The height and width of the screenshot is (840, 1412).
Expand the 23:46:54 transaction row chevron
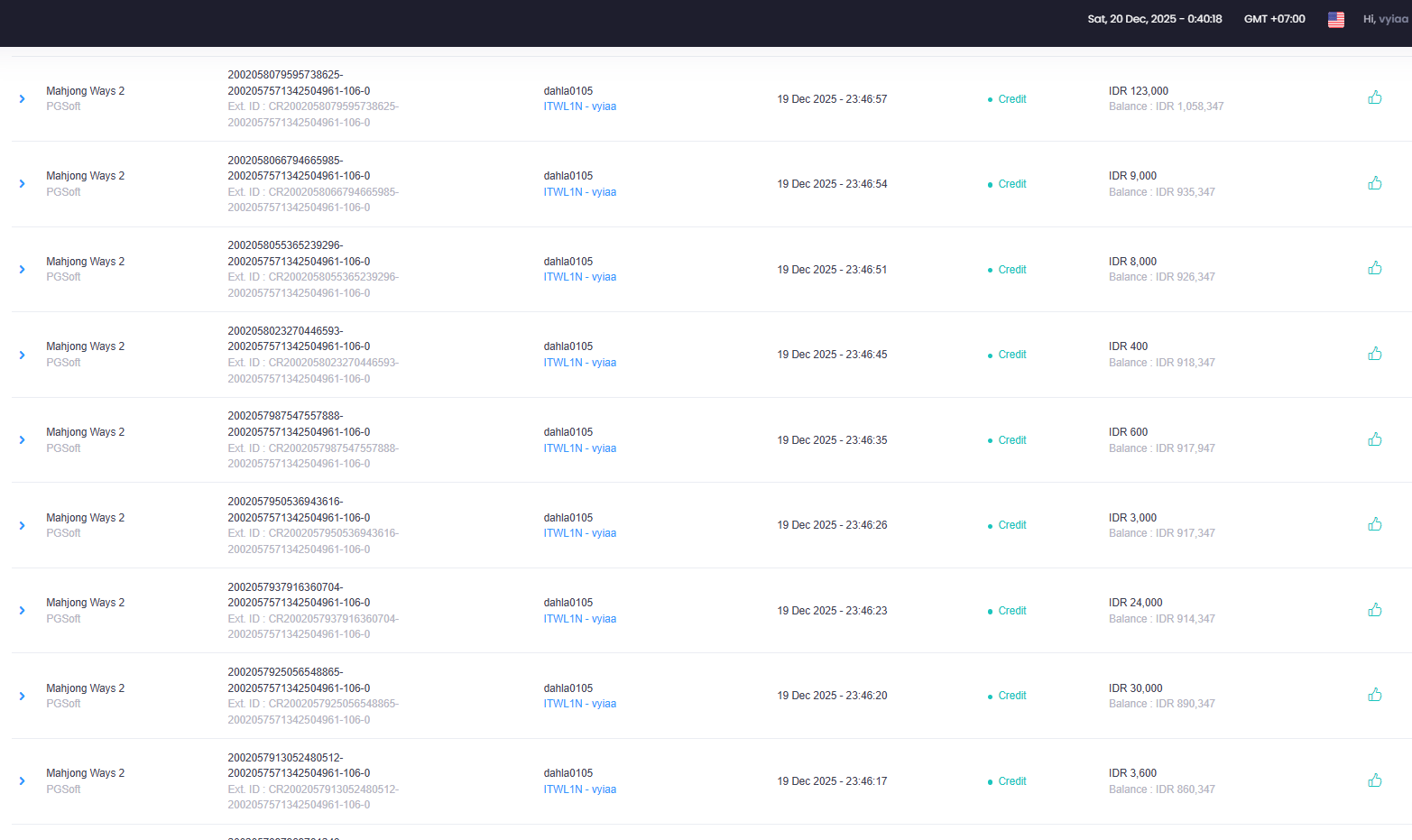[23, 184]
